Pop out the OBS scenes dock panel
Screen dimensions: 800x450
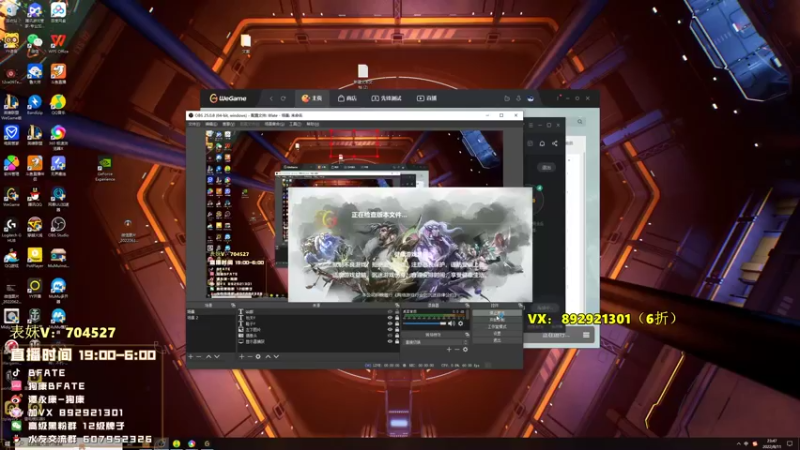pyautogui.click(x=233, y=305)
